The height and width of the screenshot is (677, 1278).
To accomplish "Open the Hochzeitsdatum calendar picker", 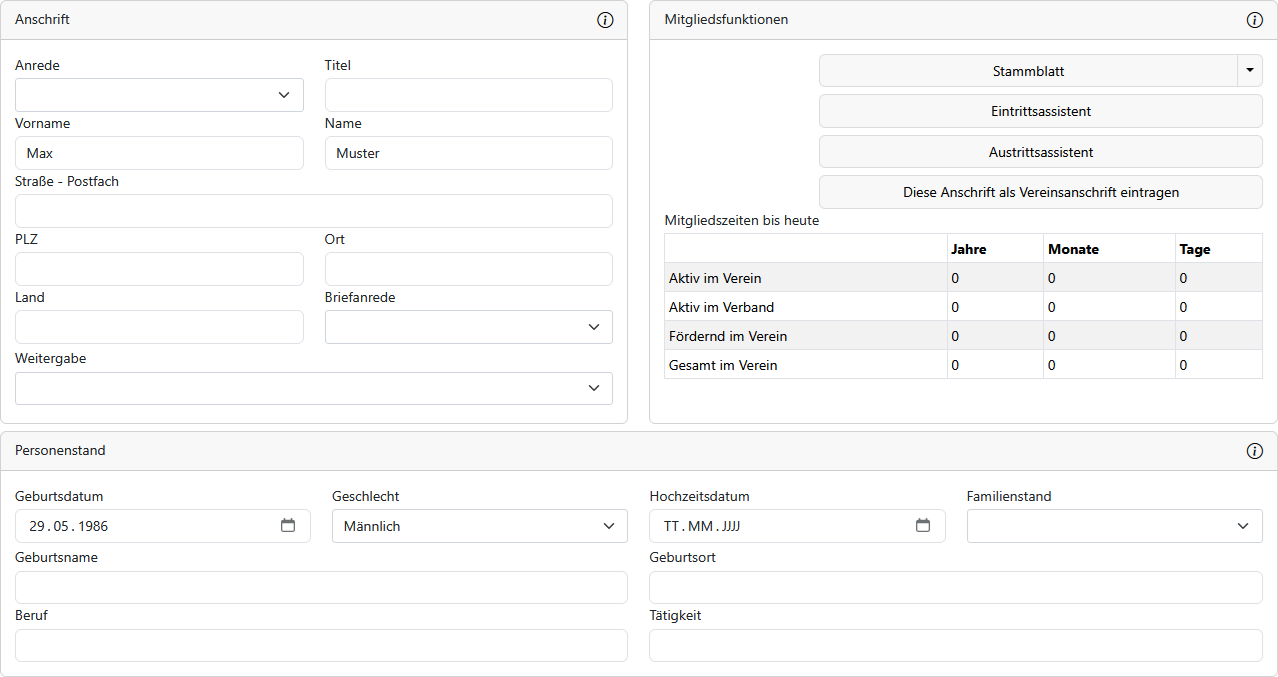I will coord(923,526).
